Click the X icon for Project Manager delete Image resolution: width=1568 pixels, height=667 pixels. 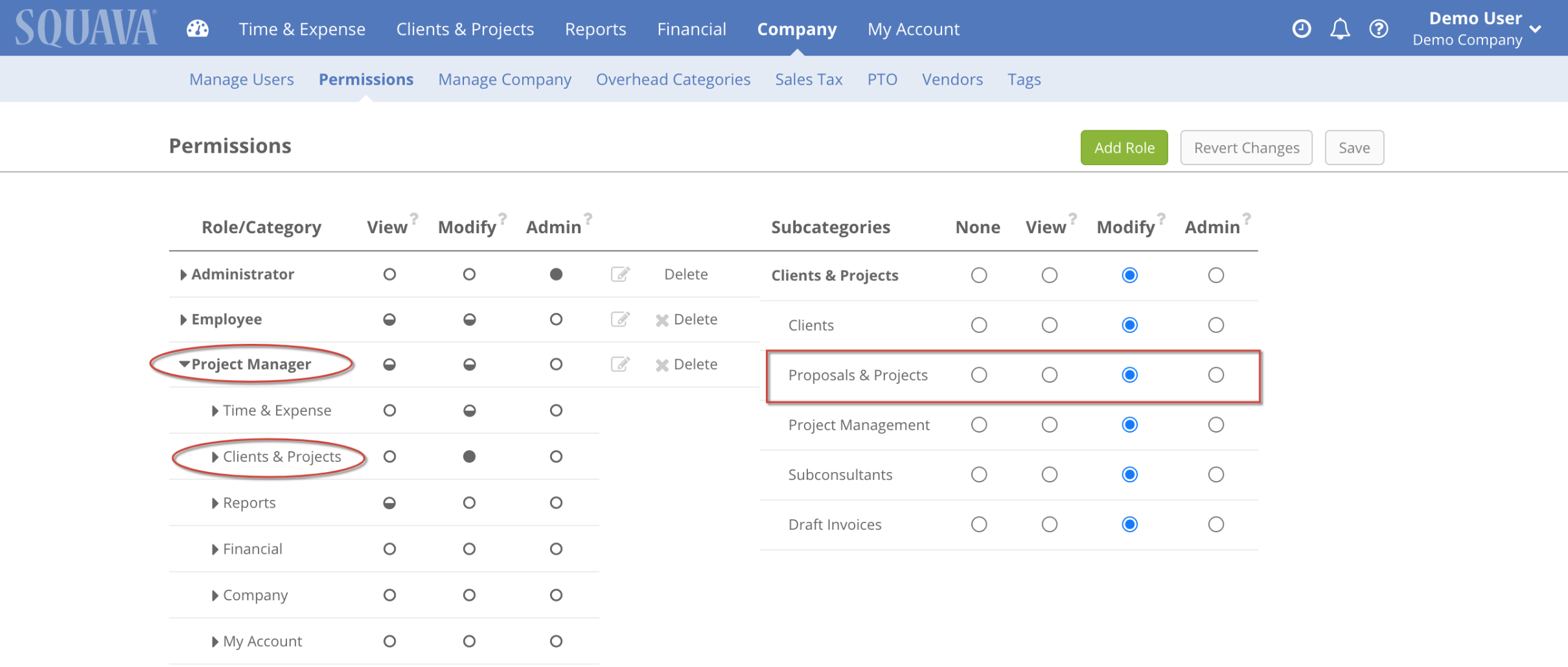pos(662,365)
